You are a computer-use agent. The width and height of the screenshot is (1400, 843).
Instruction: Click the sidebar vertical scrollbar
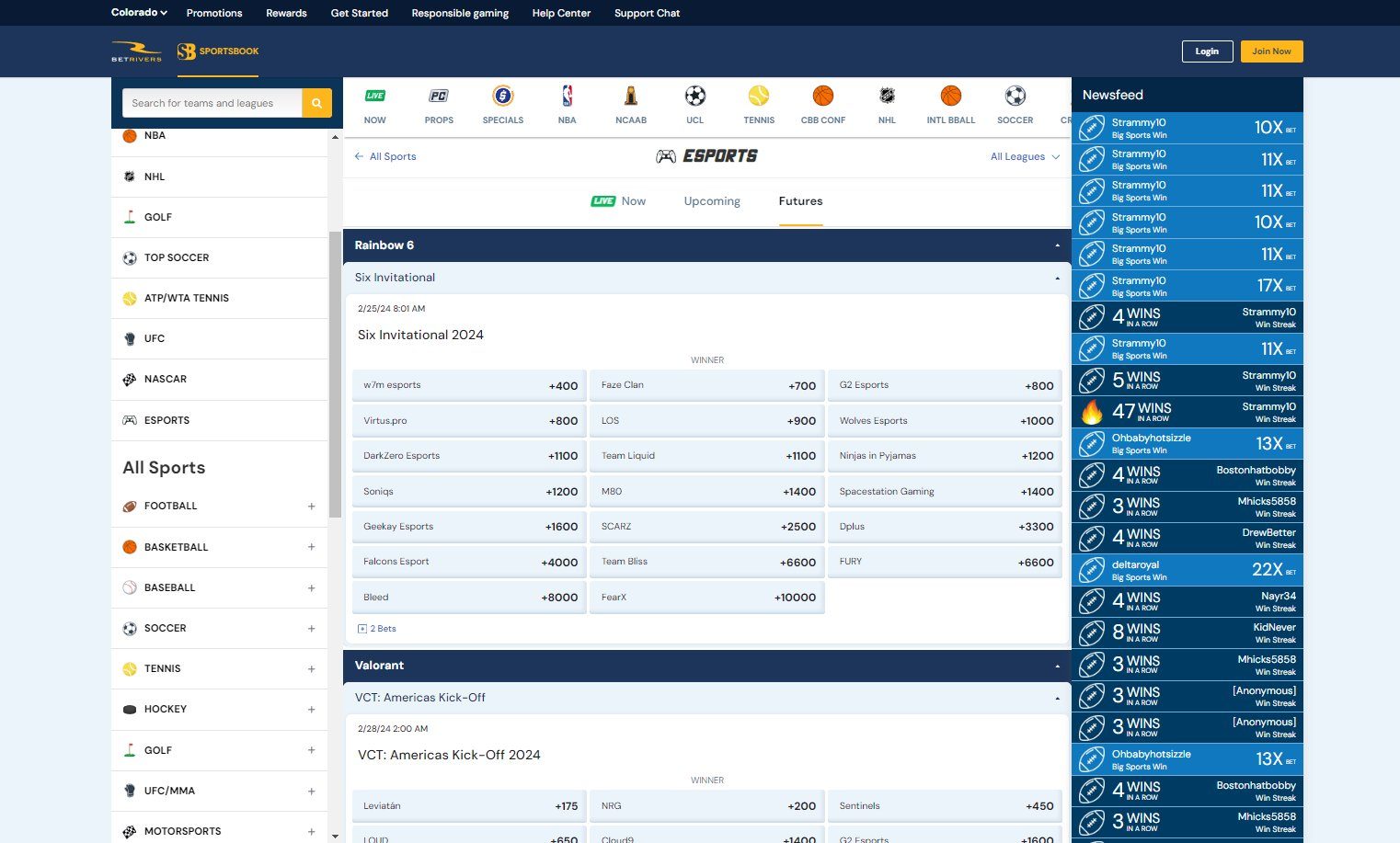click(335, 373)
